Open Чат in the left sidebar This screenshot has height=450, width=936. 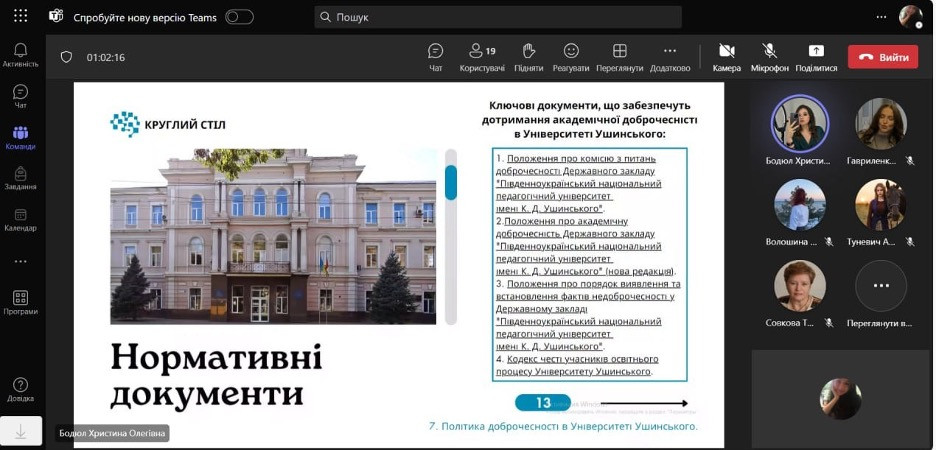click(20, 96)
